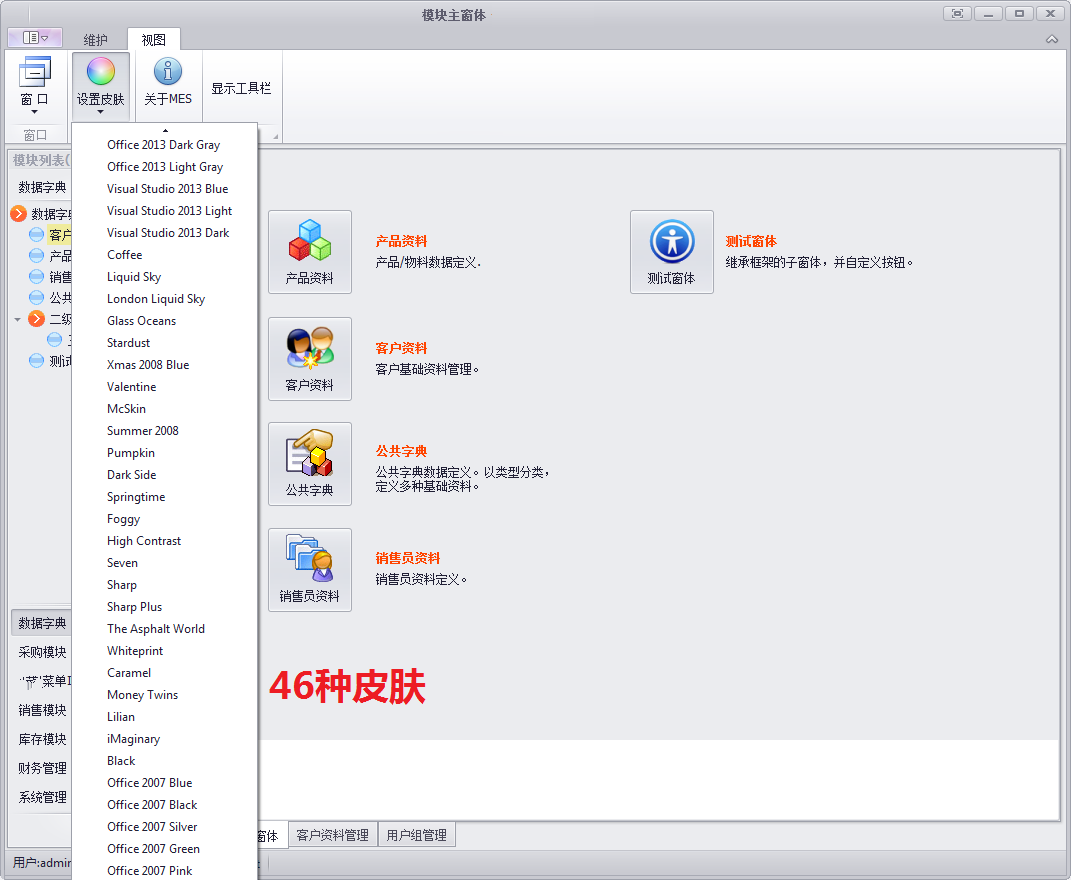Pick the Office 2007 Blue skin
This screenshot has width=1071, height=880.
(x=164, y=783)
